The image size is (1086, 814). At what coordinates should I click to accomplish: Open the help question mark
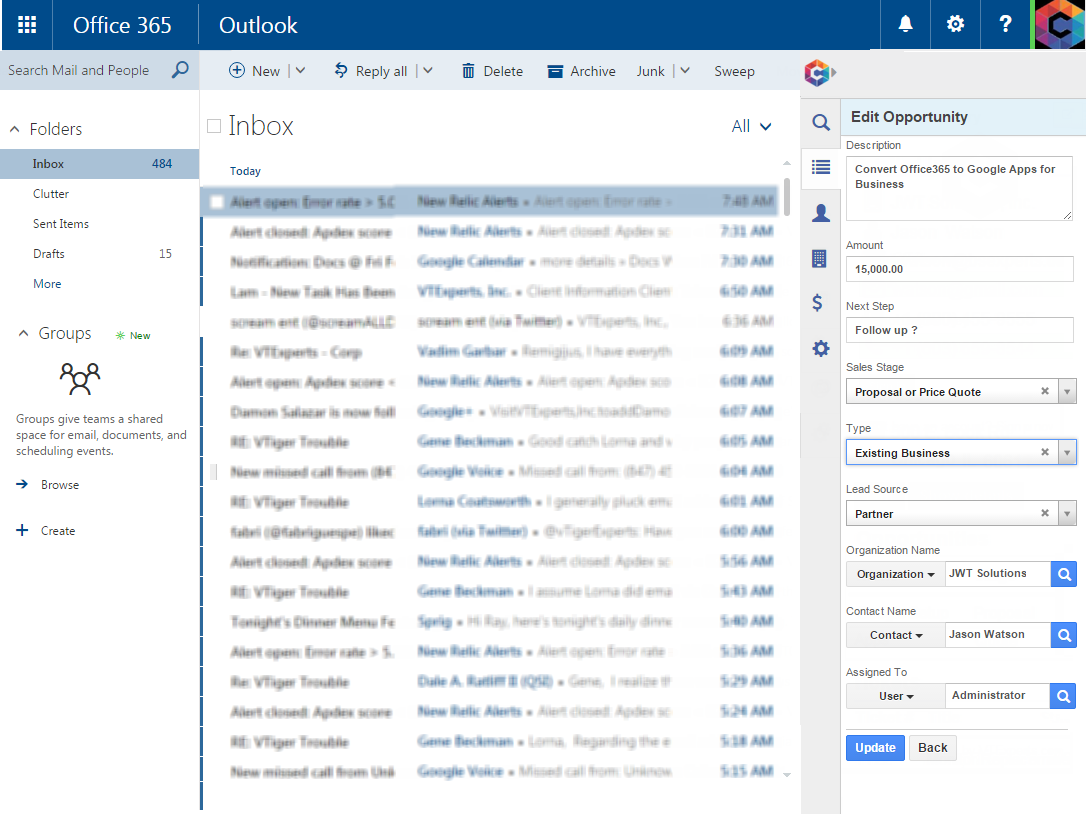pyautogui.click(x=1005, y=24)
